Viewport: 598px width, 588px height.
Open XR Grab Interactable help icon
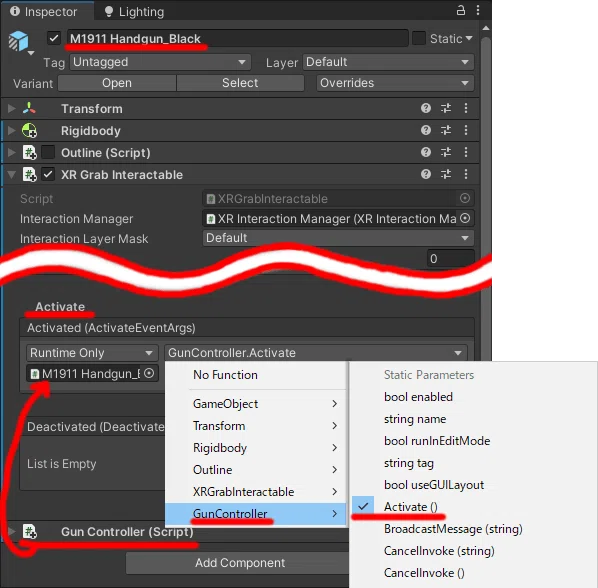click(x=426, y=174)
